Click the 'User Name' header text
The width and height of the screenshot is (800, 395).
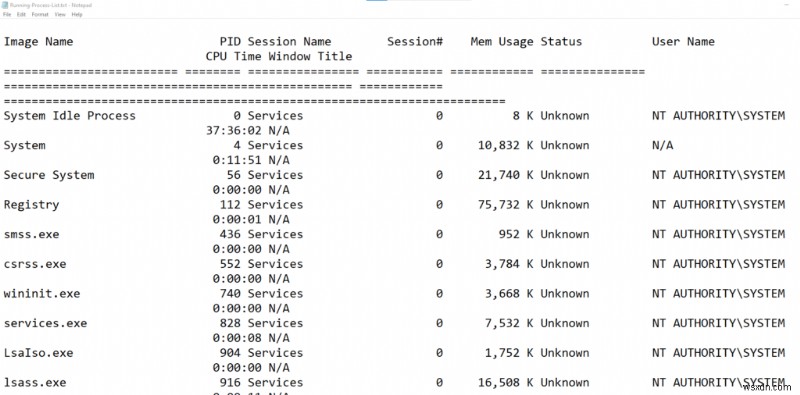(x=683, y=42)
